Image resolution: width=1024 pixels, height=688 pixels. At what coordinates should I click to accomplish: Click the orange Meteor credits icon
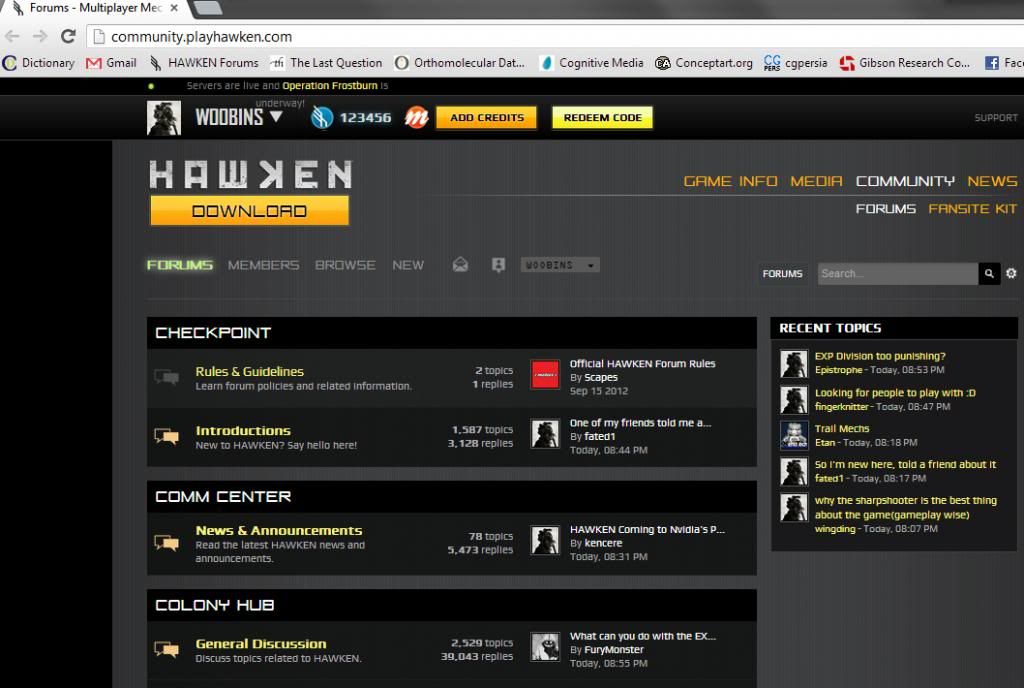(x=416, y=117)
